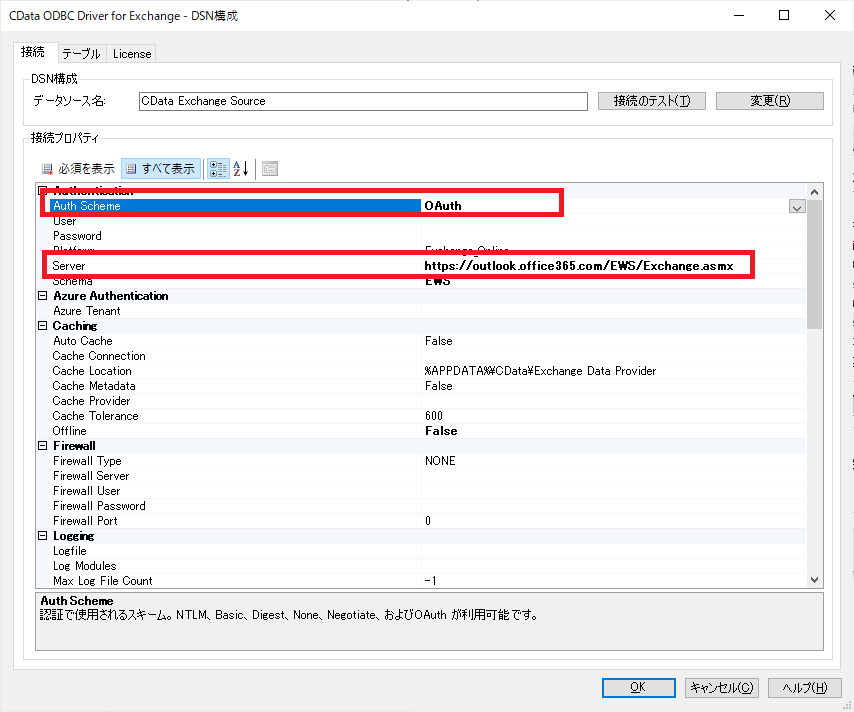Click the ヘルプ(H) button

point(804,687)
